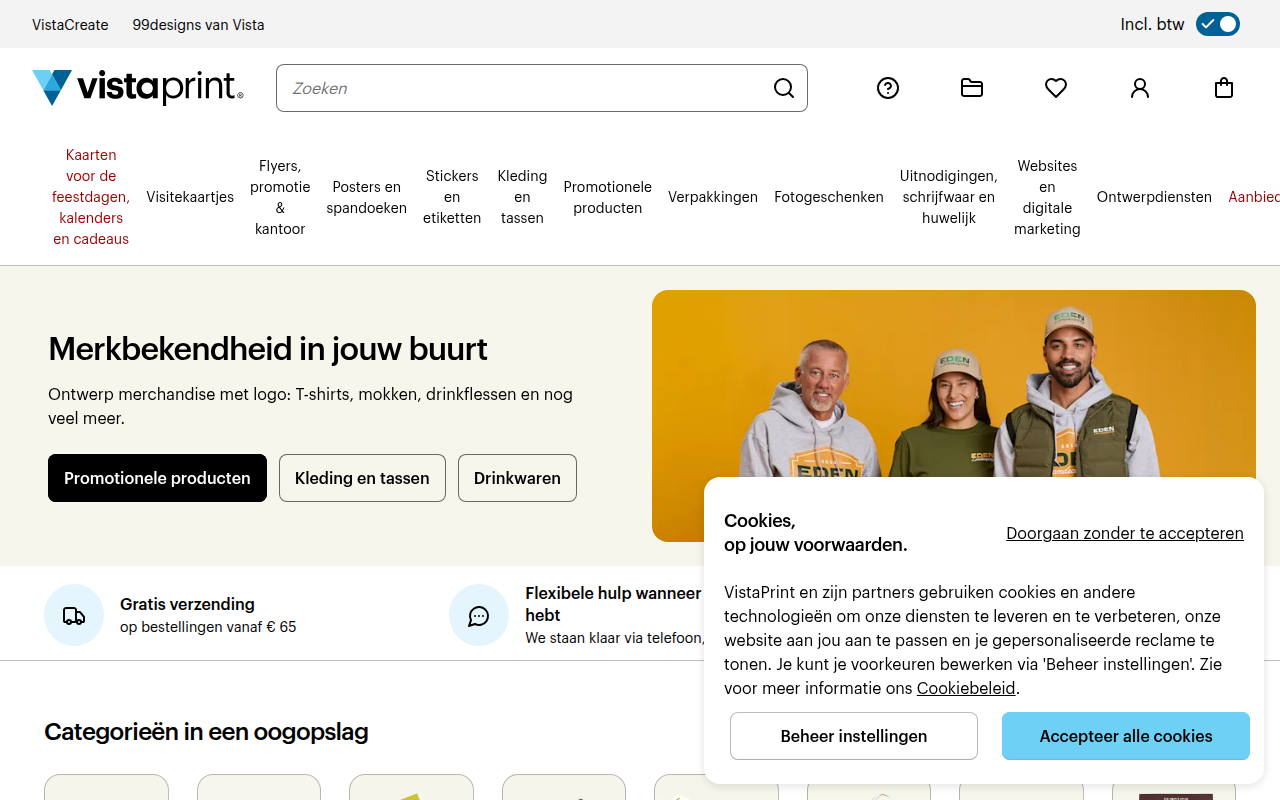Open Visitekaartjes menu

click(x=190, y=197)
